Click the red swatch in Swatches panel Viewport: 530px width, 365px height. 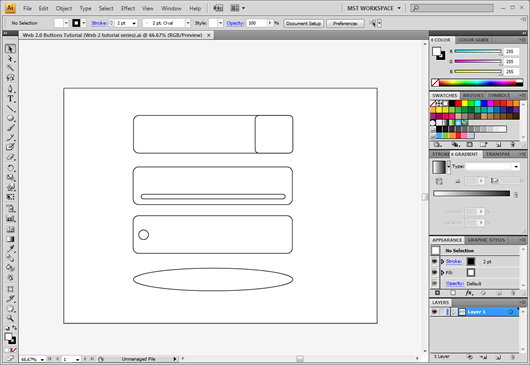point(458,103)
